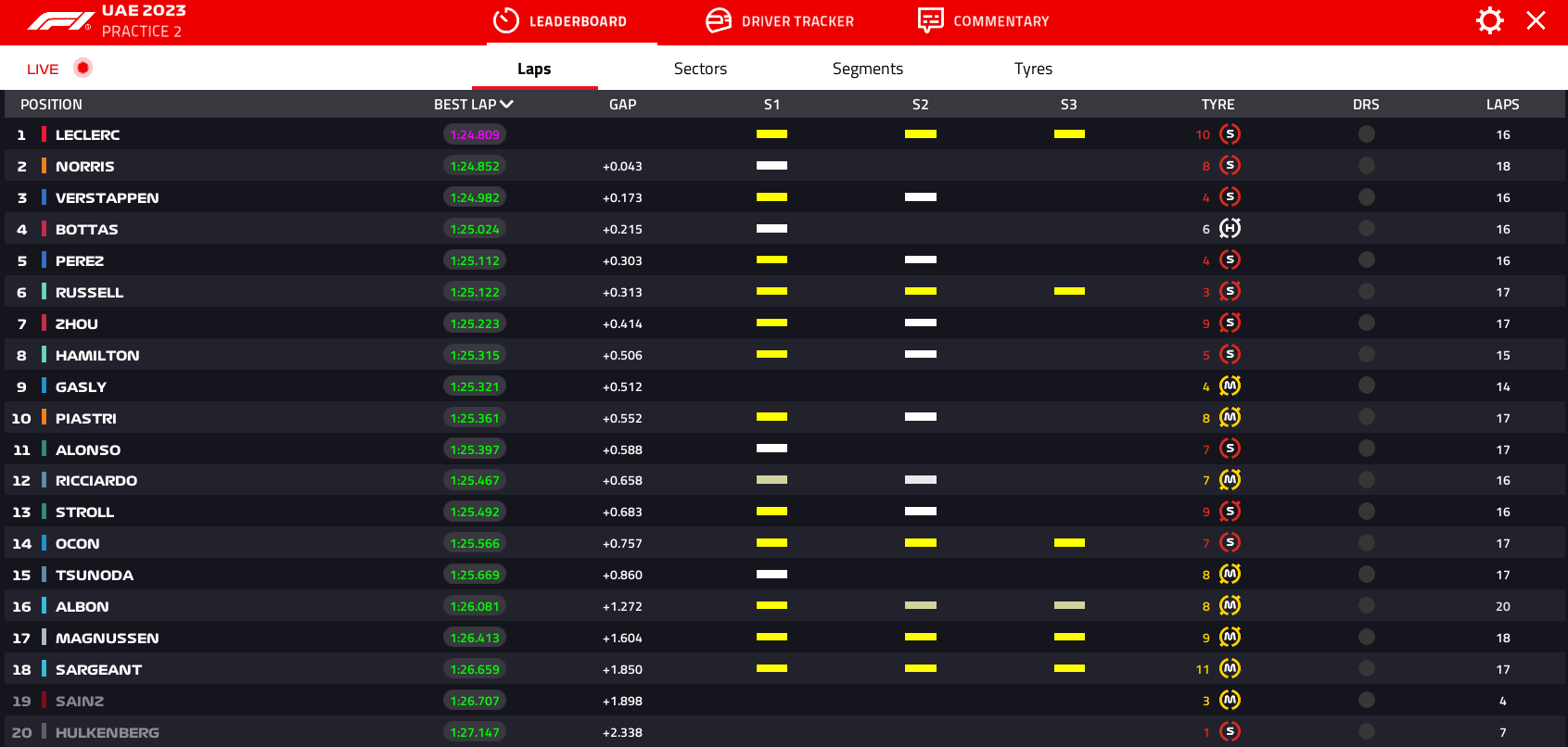Image resolution: width=1568 pixels, height=747 pixels.
Task: Click the LAPS column header
Action: coord(1502,105)
